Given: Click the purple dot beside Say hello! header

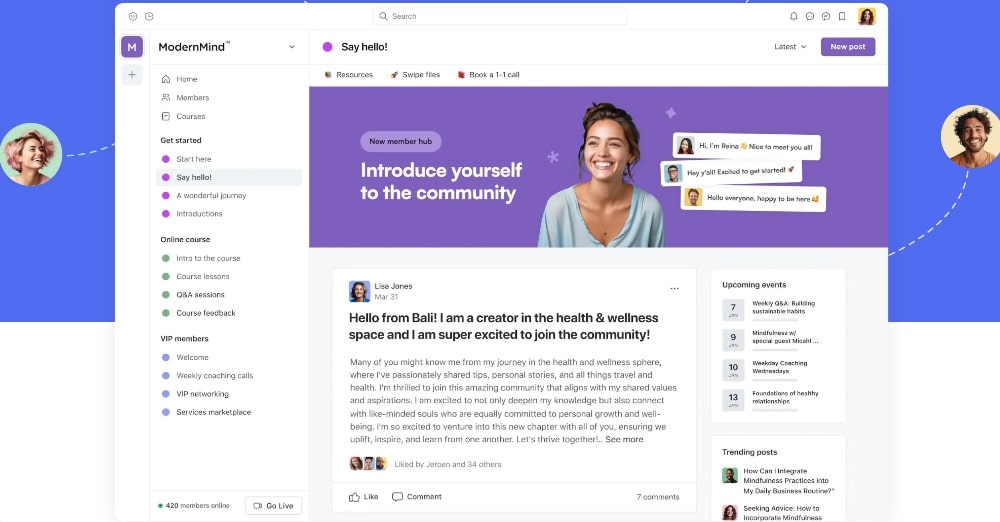Looking at the screenshot, I should [x=328, y=47].
